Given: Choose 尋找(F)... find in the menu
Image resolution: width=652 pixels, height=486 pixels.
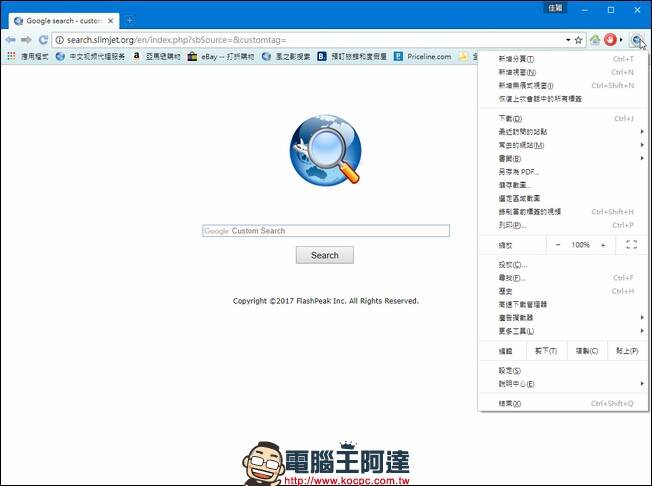Looking at the screenshot, I should coord(563,278).
